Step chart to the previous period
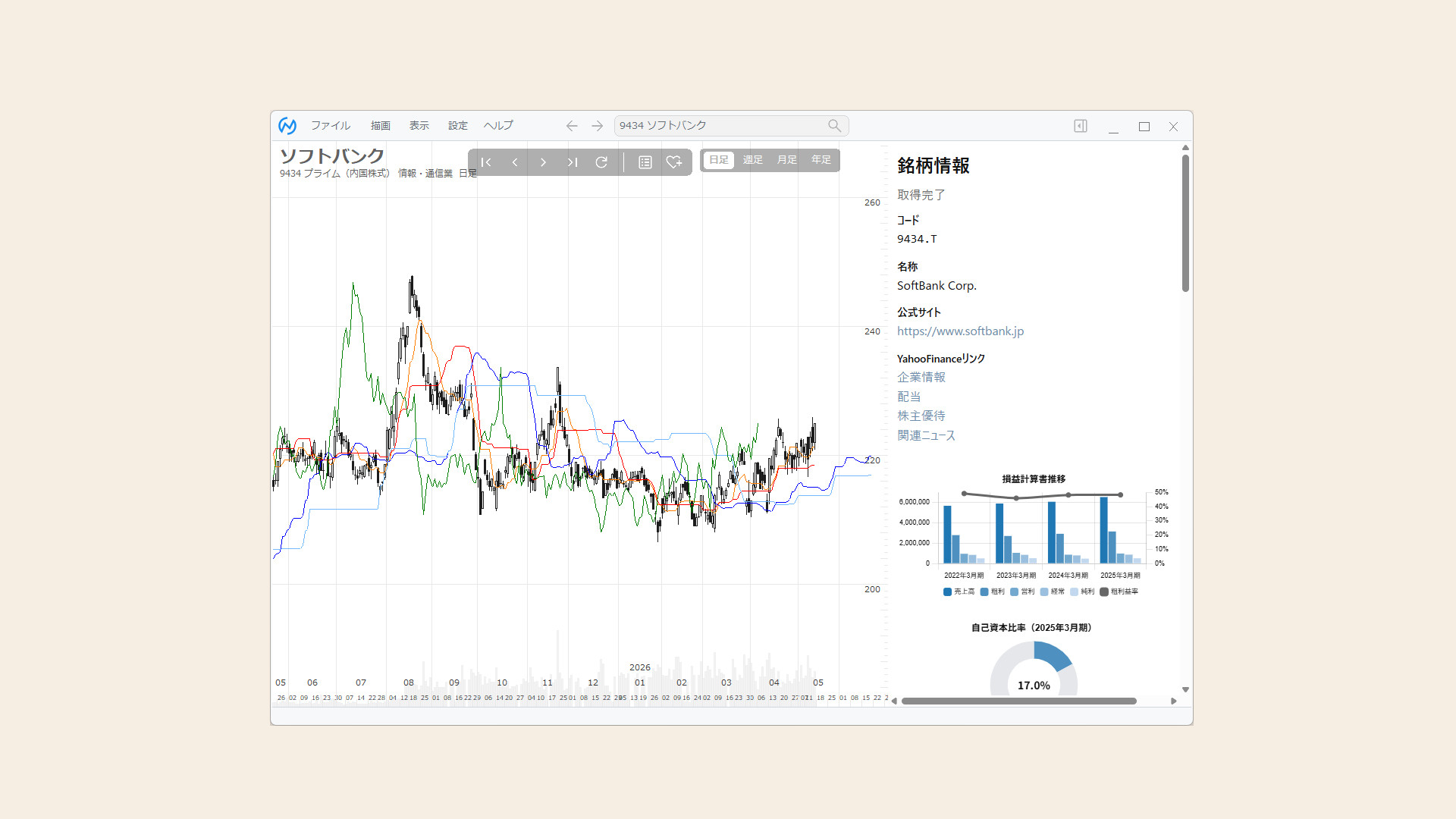 pos(515,162)
